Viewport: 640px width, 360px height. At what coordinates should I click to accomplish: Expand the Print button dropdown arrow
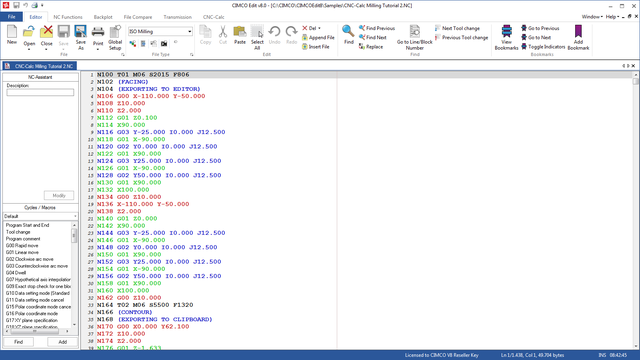98,49
